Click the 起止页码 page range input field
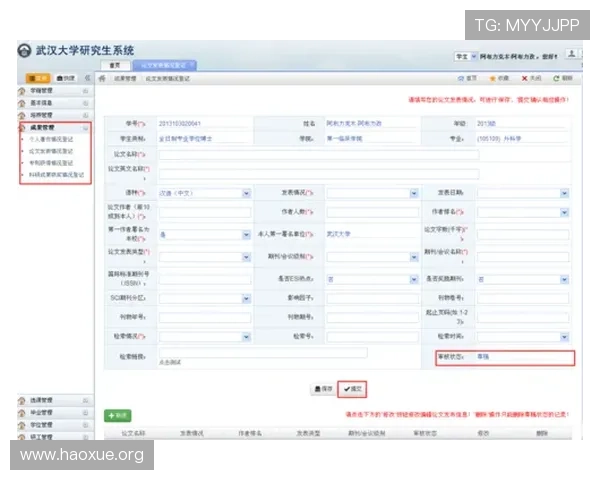Image resolution: width=600 pixels, height=480 pixels. click(523, 317)
